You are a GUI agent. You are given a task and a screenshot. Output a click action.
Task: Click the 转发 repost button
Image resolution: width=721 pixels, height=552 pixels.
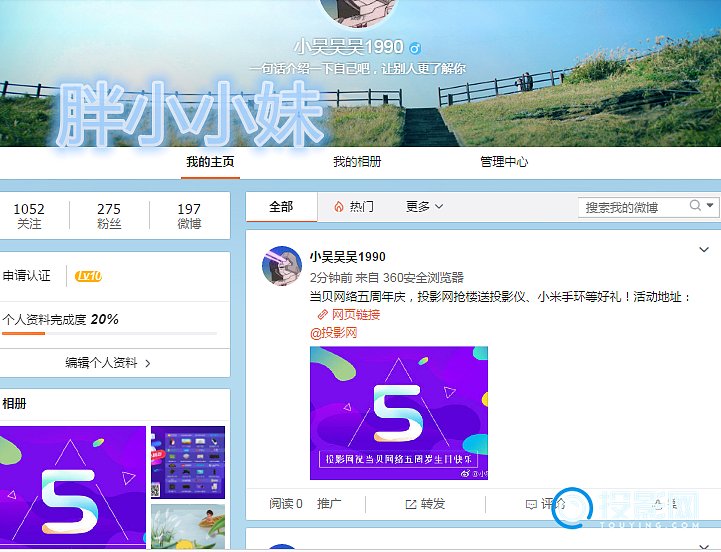tap(425, 504)
